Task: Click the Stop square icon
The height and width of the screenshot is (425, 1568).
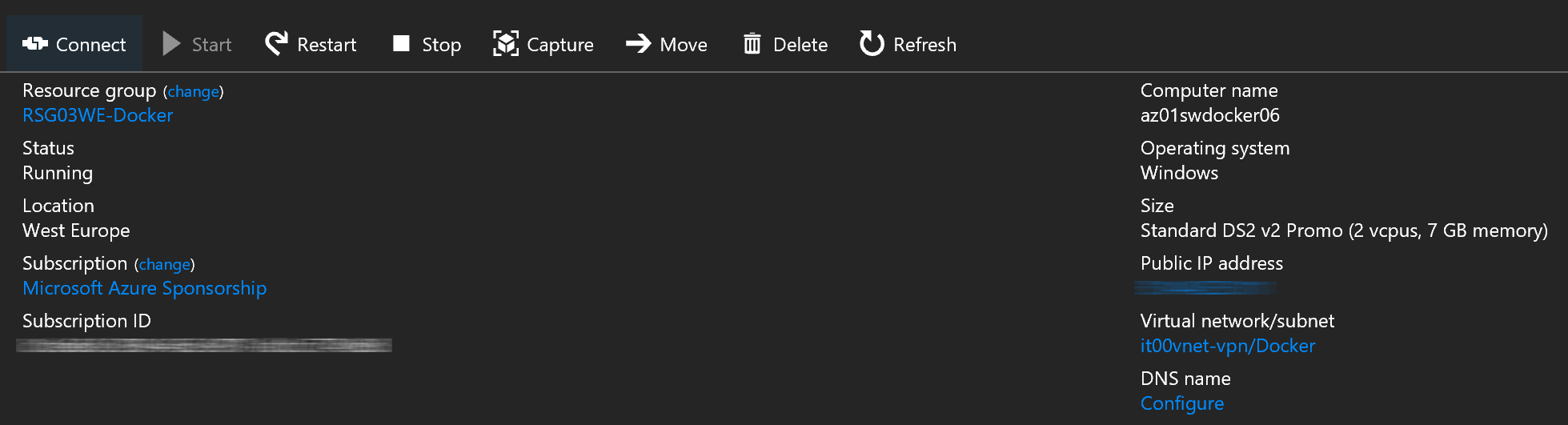Action: (401, 43)
